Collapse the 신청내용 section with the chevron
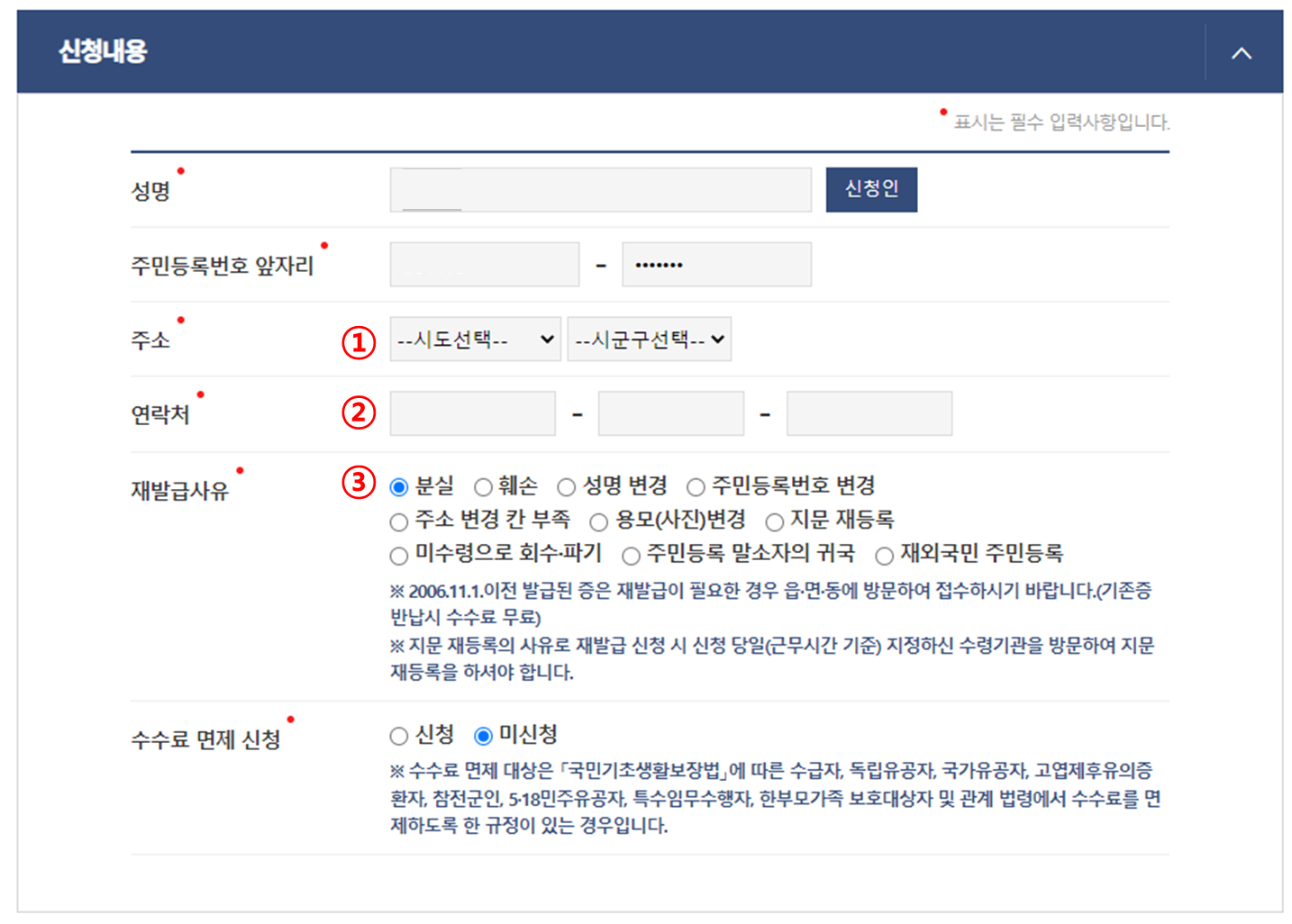Screen dimensions: 1292x924 click(x=1242, y=53)
